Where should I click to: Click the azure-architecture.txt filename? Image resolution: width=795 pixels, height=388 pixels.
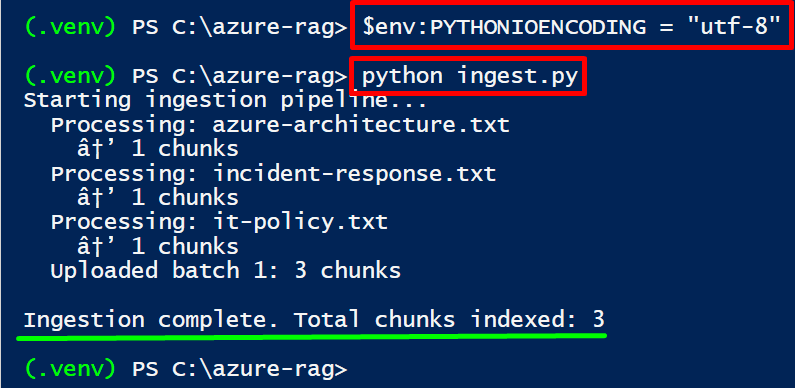[x=361, y=124]
